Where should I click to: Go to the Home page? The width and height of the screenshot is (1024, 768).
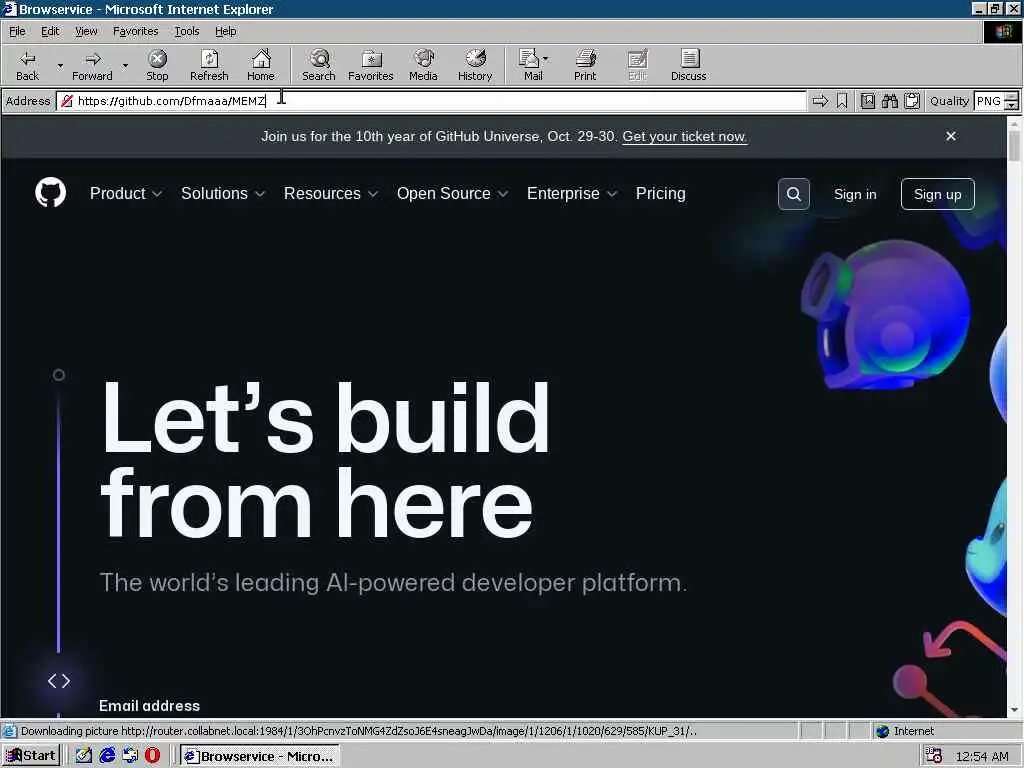[261, 65]
